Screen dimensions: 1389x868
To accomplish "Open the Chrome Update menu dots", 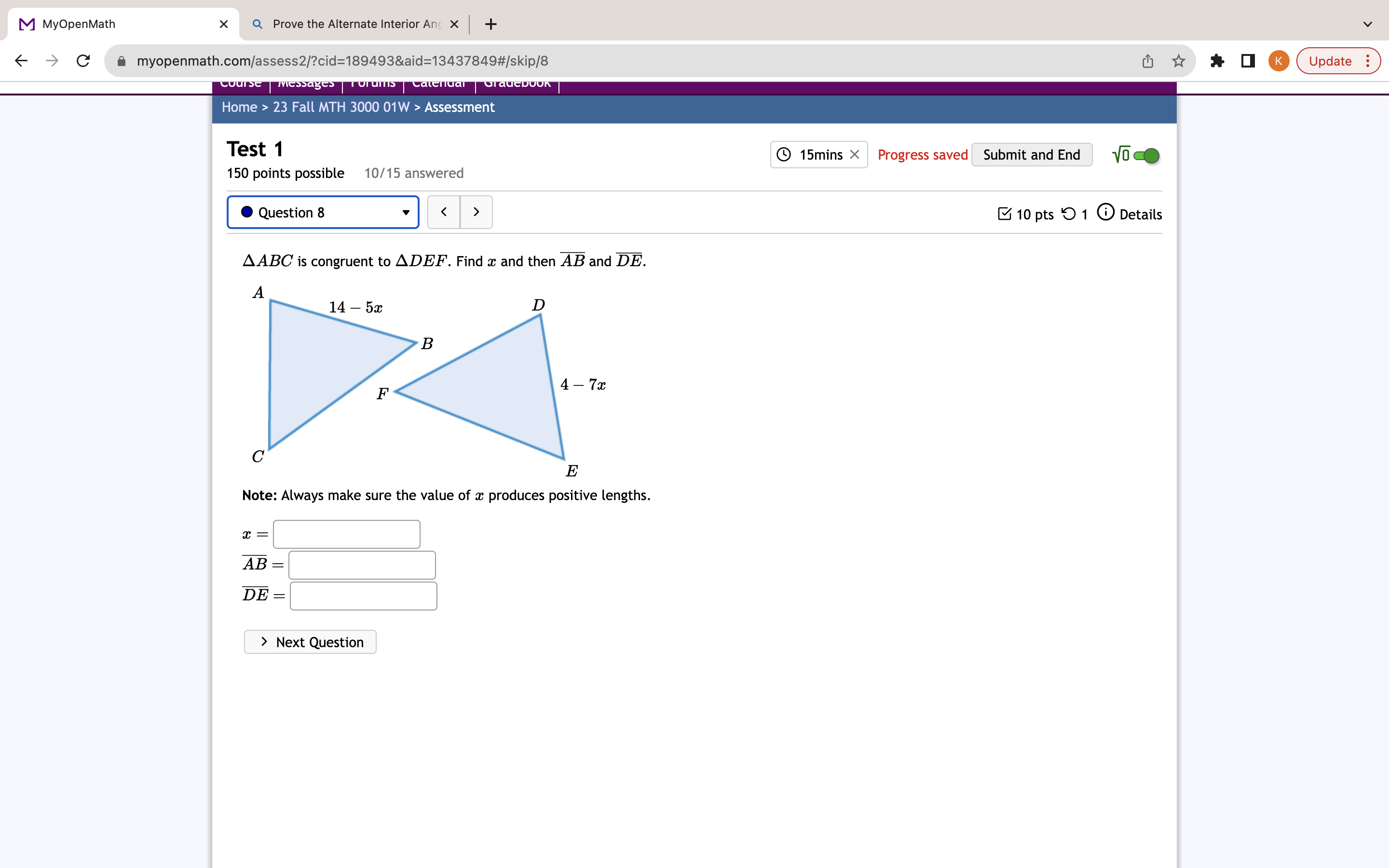I will pyautogui.click(x=1368, y=61).
